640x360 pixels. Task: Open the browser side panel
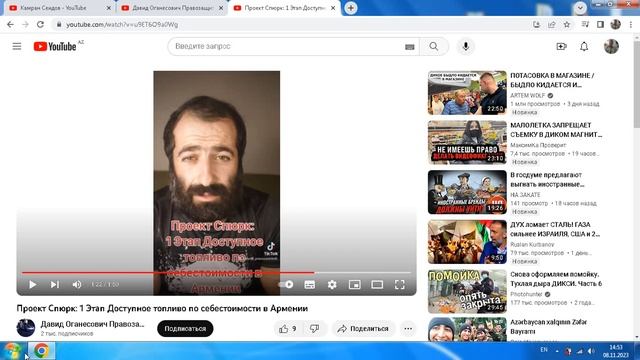600,24
